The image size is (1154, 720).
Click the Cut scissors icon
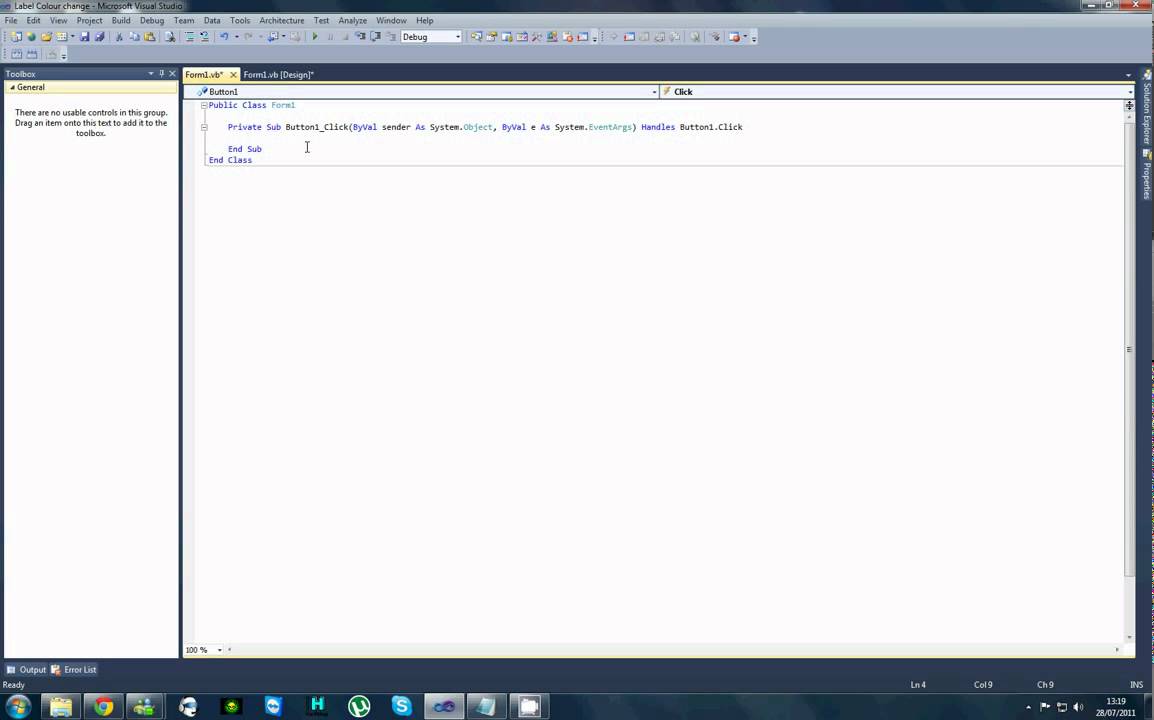tap(118, 36)
